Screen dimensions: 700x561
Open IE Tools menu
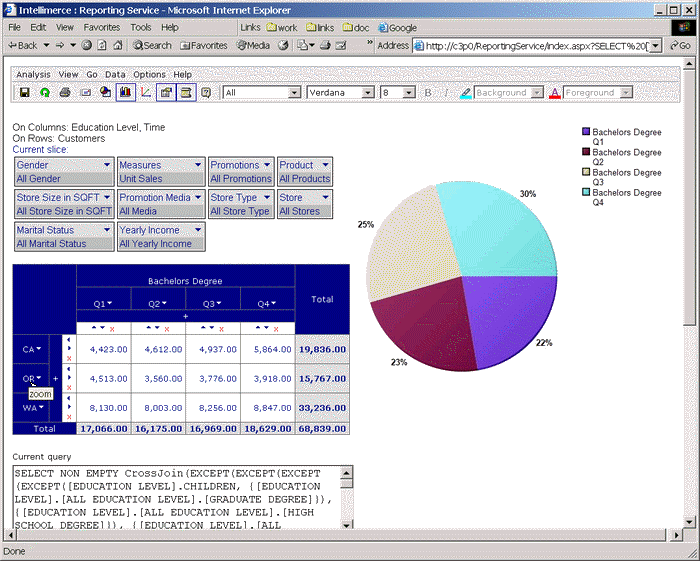[x=141, y=27]
